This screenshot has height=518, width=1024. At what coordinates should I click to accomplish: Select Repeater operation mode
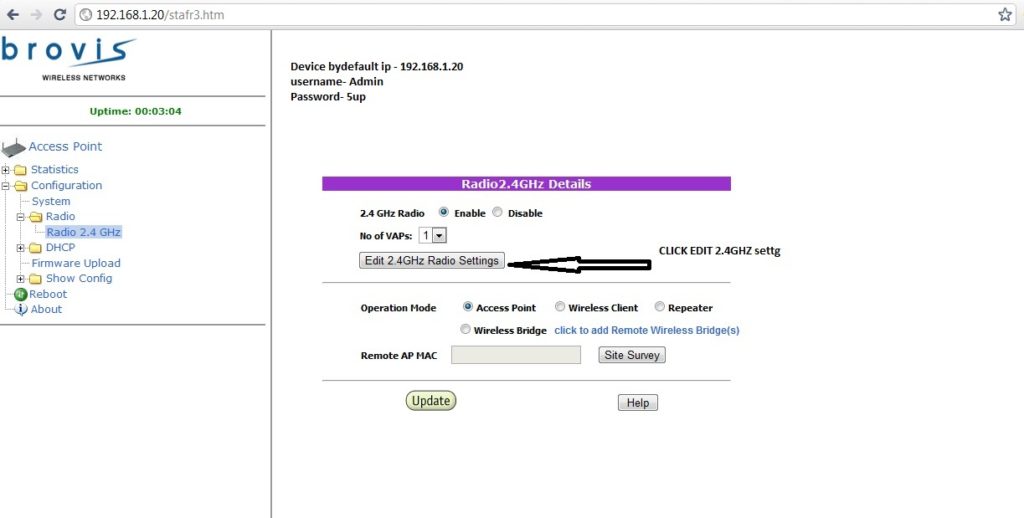click(660, 308)
